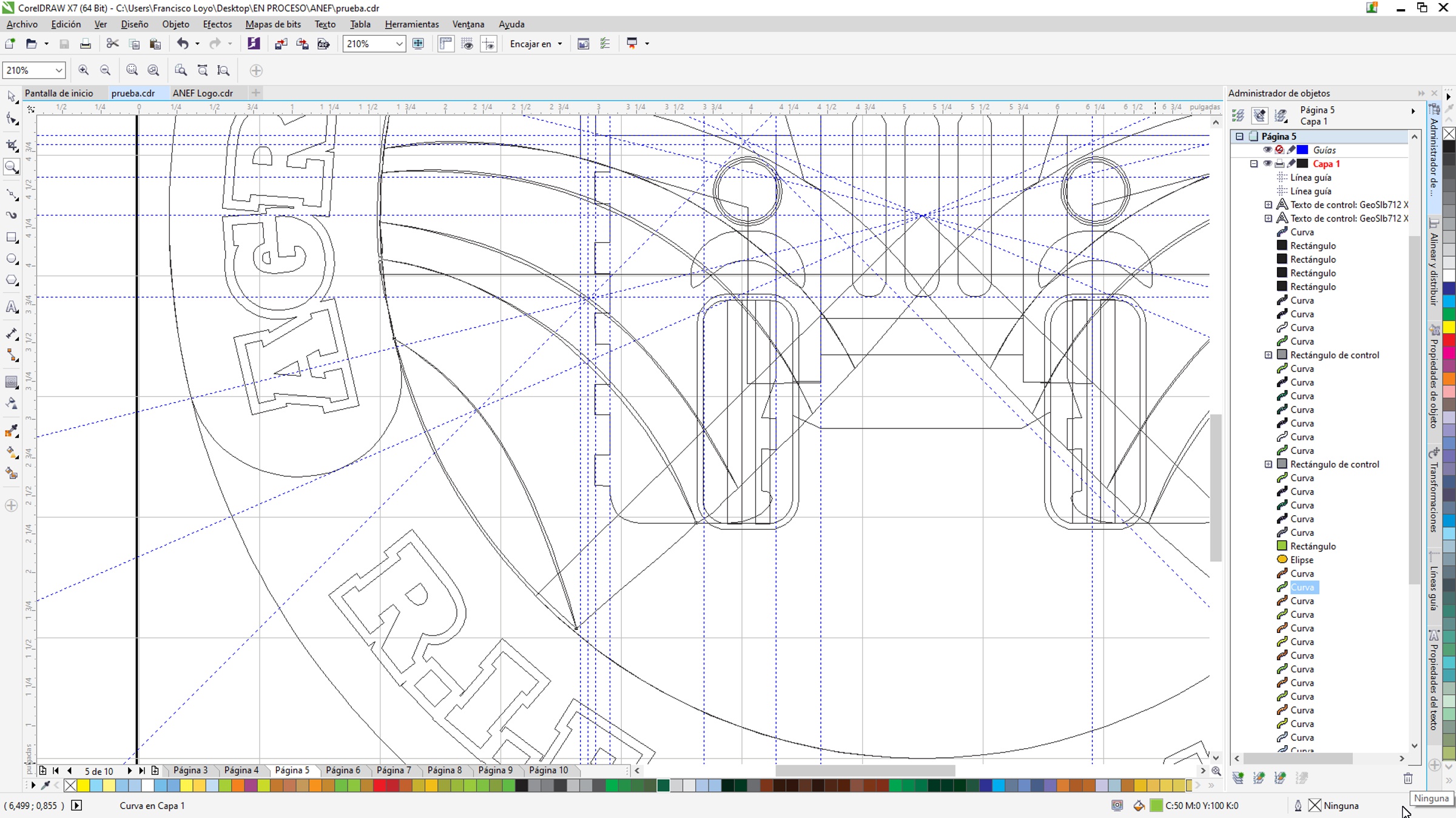Click the Object Manager vertical scrollbar
This screenshot has height=818, width=1456.
1414,410
